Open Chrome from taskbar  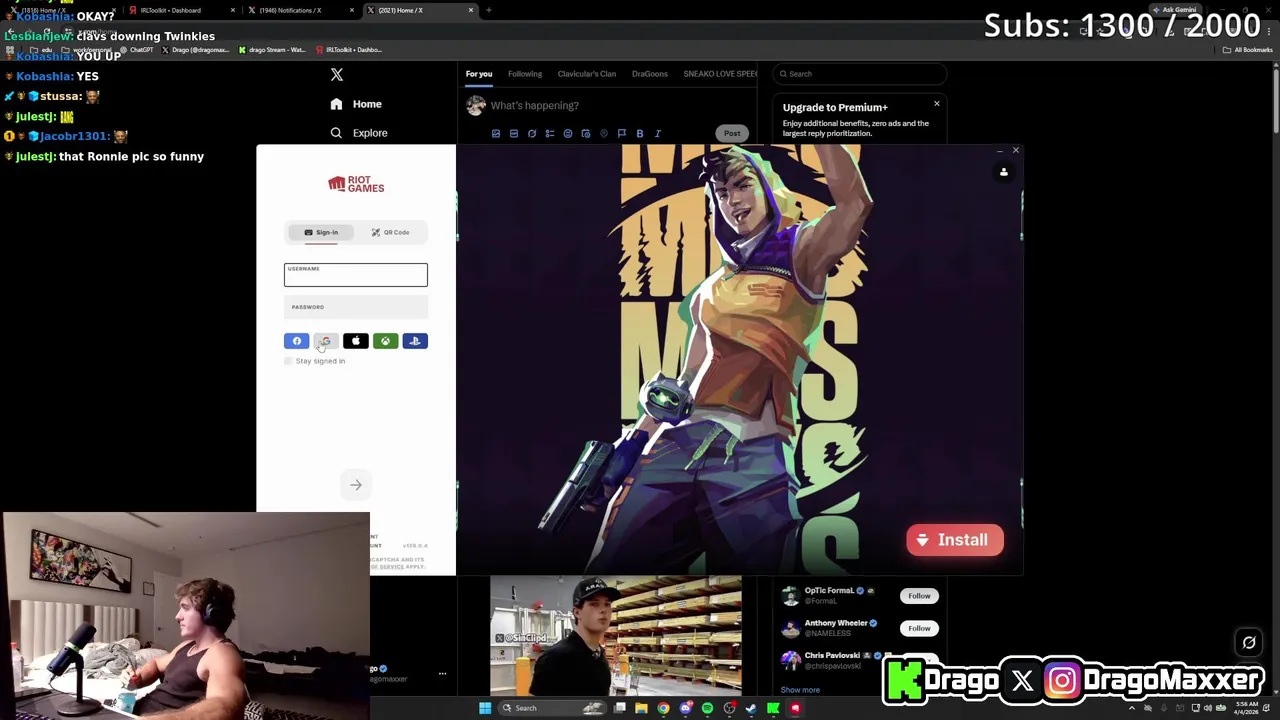(663, 708)
